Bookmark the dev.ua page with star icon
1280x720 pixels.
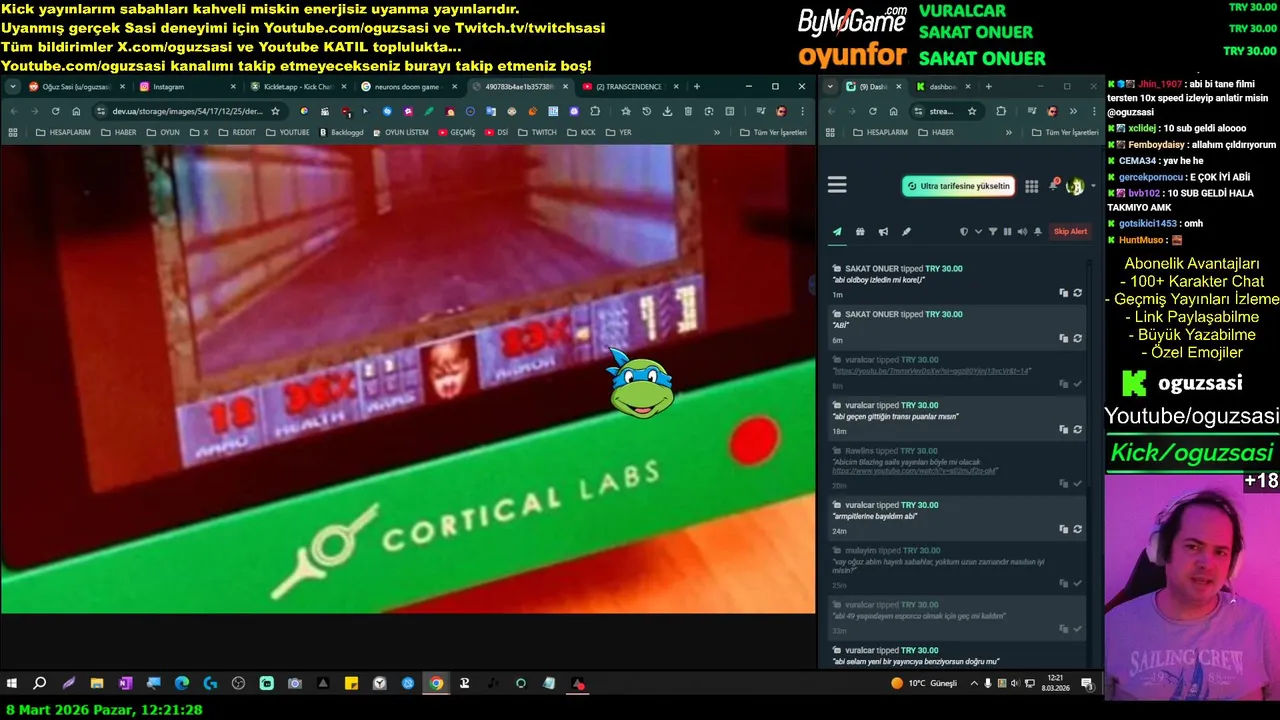(275, 111)
